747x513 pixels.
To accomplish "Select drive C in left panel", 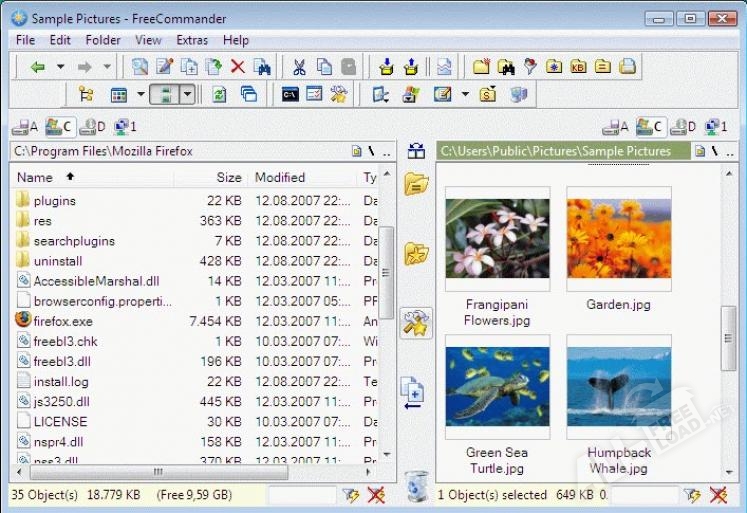I will coord(59,127).
